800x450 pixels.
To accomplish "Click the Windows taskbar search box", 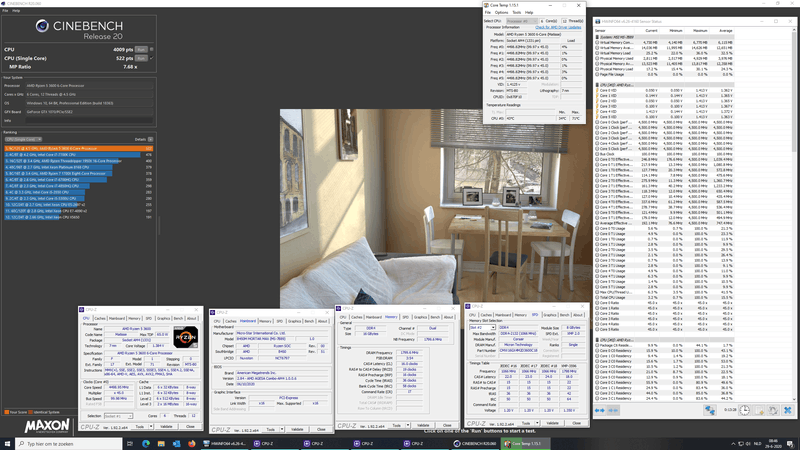I will (x=69, y=444).
